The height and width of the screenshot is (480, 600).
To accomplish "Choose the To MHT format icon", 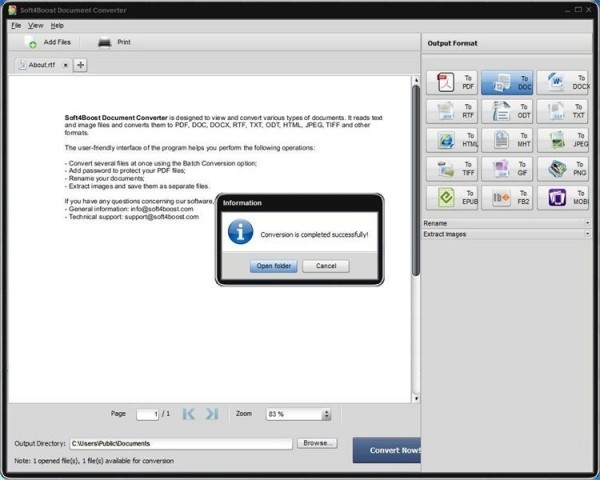I will tap(508, 140).
